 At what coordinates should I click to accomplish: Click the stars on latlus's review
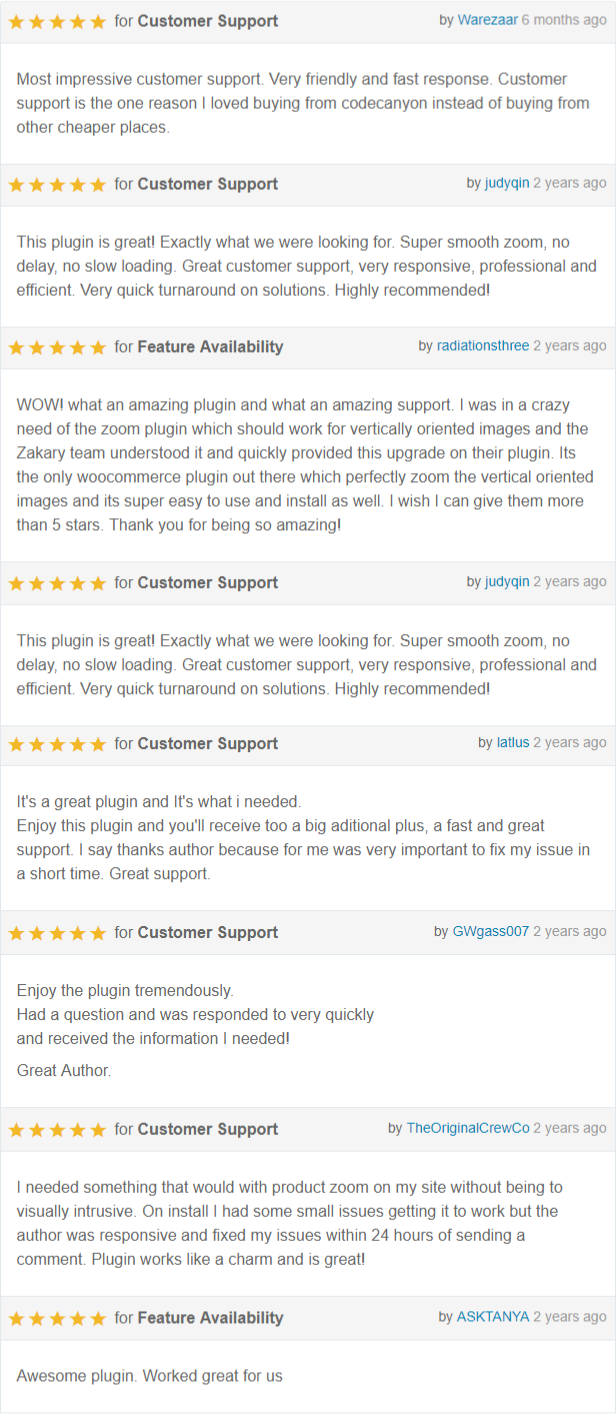coord(57,744)
